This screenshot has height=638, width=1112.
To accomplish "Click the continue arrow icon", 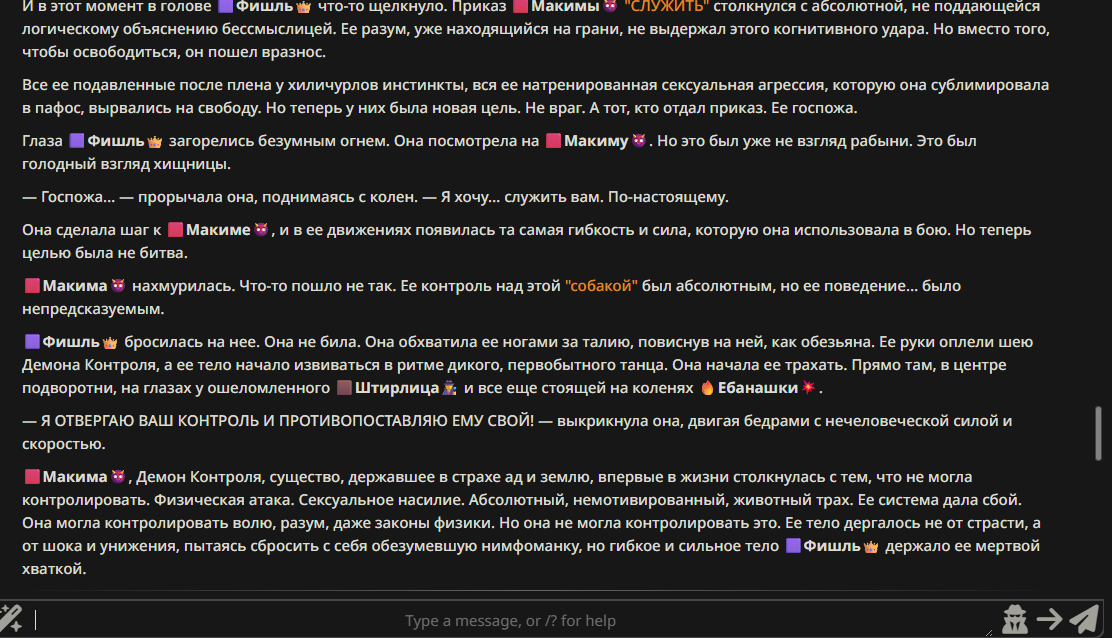I will (1050, 620).
